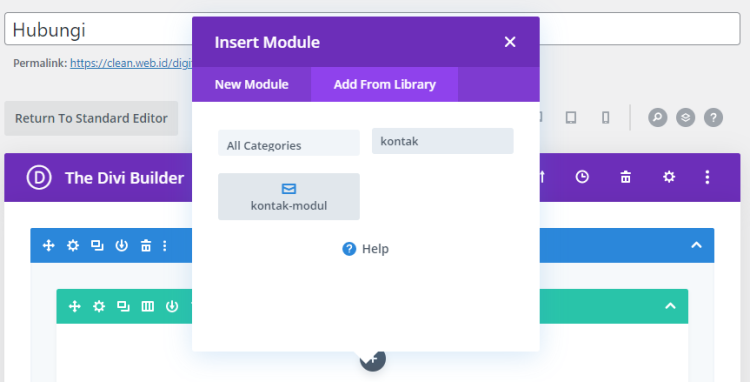Click the kontak search input field

coord(442,141)
